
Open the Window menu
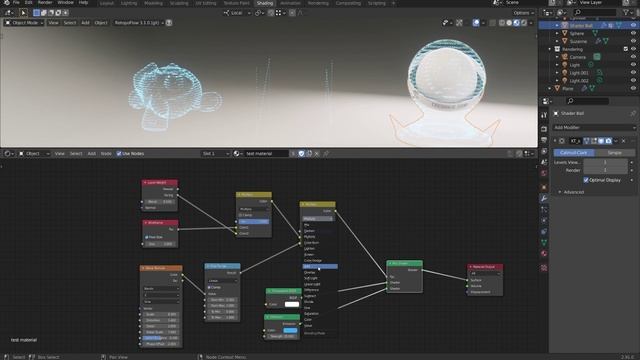click(65, 2)
